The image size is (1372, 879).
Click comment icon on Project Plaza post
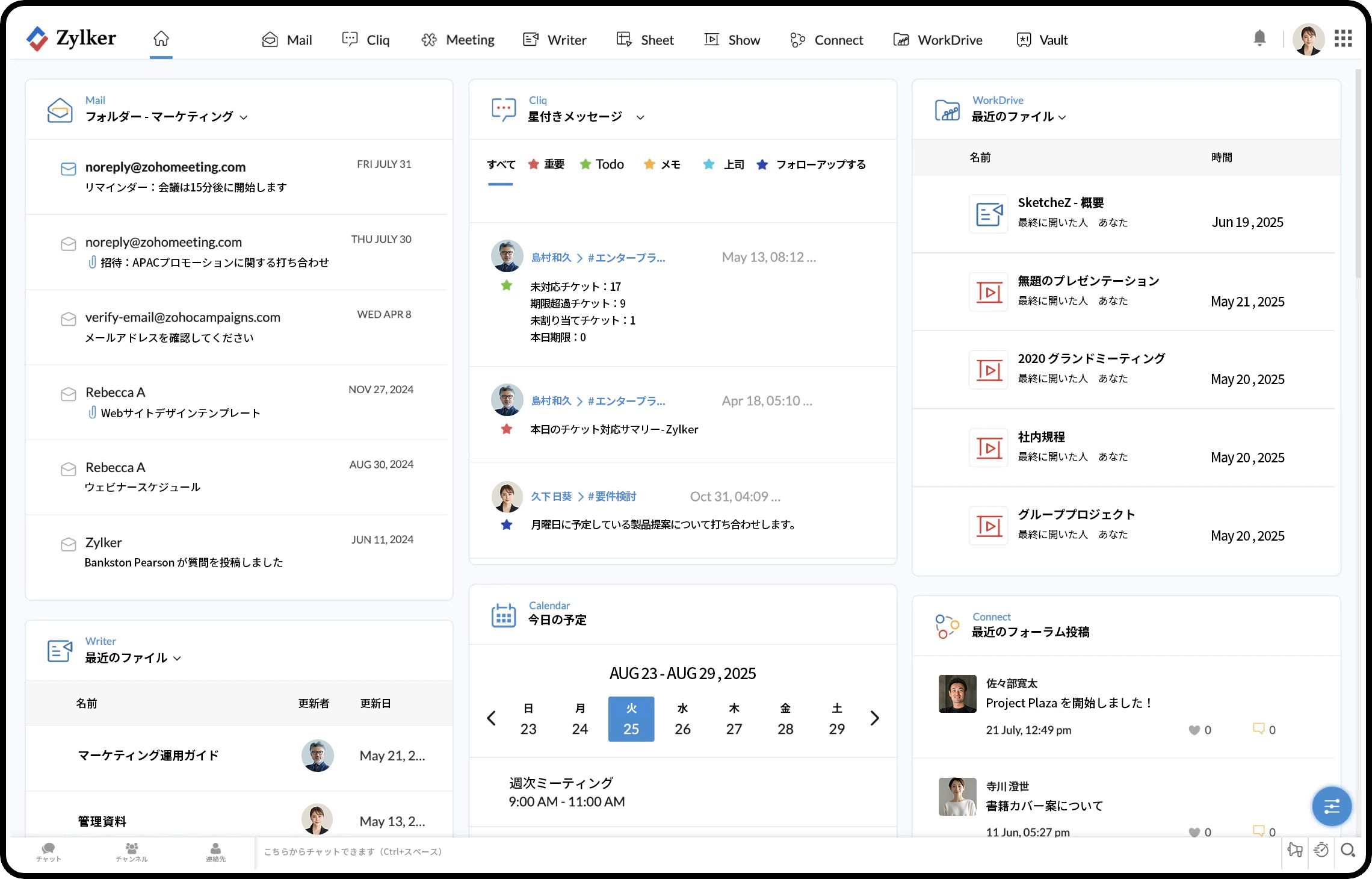click(1258, 728)
